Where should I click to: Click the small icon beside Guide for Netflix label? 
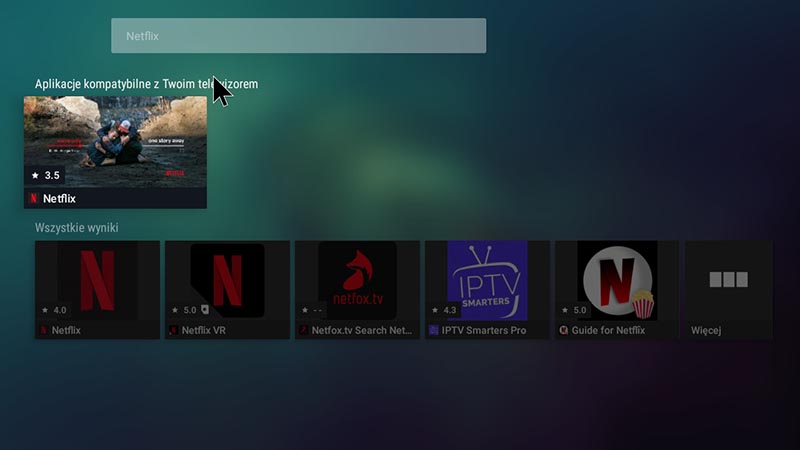click(563, 331)
